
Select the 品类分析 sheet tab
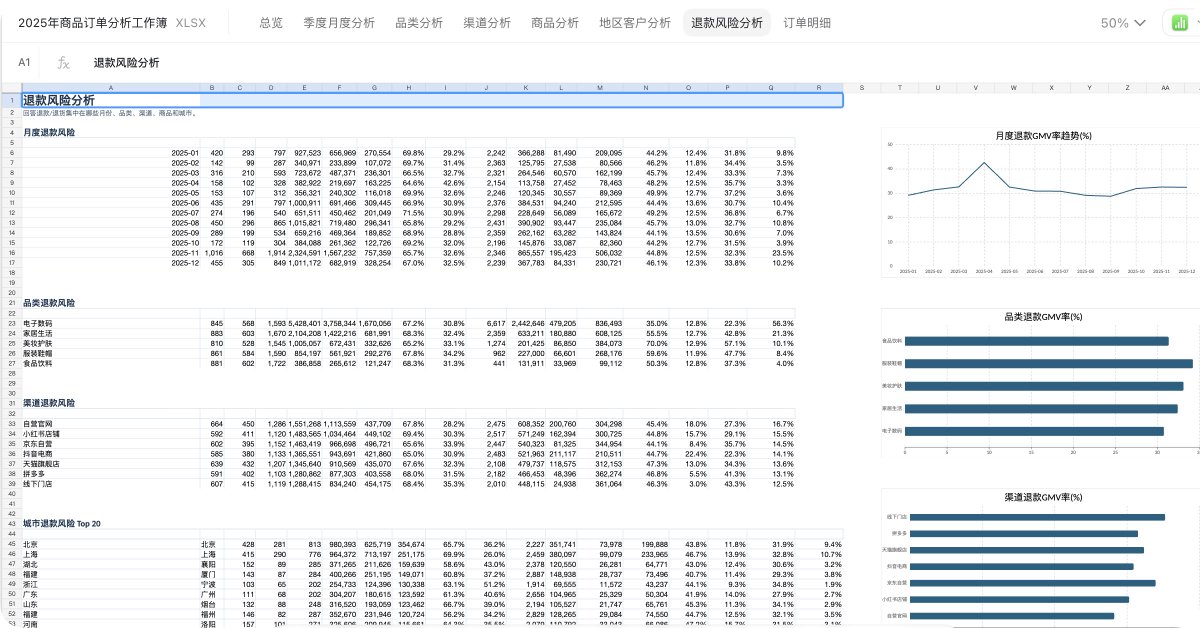coord(419,23)
